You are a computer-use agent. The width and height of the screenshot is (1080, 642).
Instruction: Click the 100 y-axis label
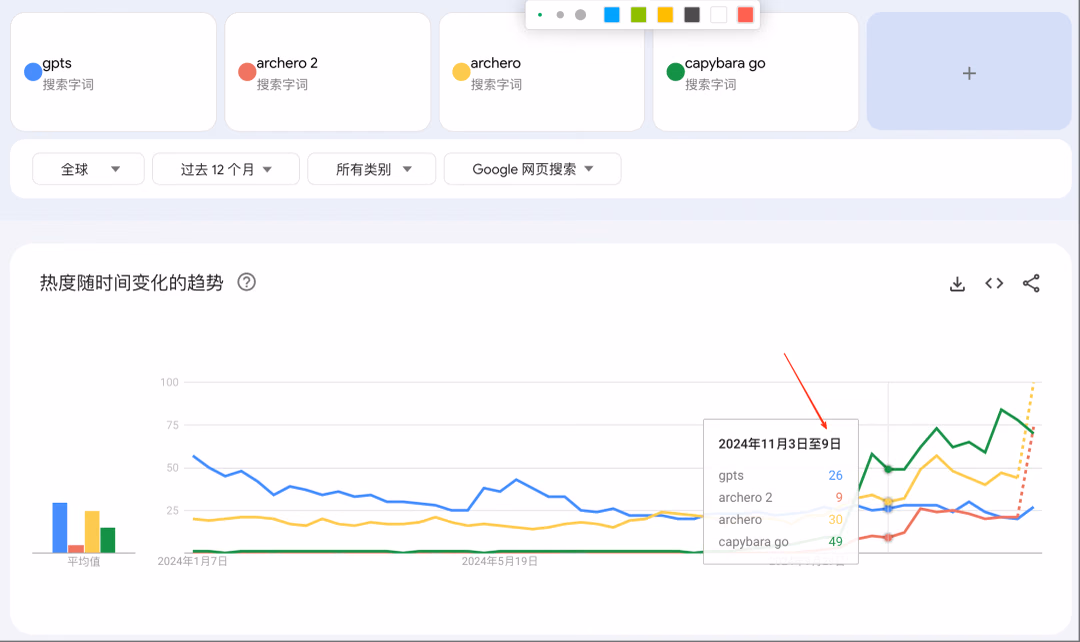click(169, 382)
